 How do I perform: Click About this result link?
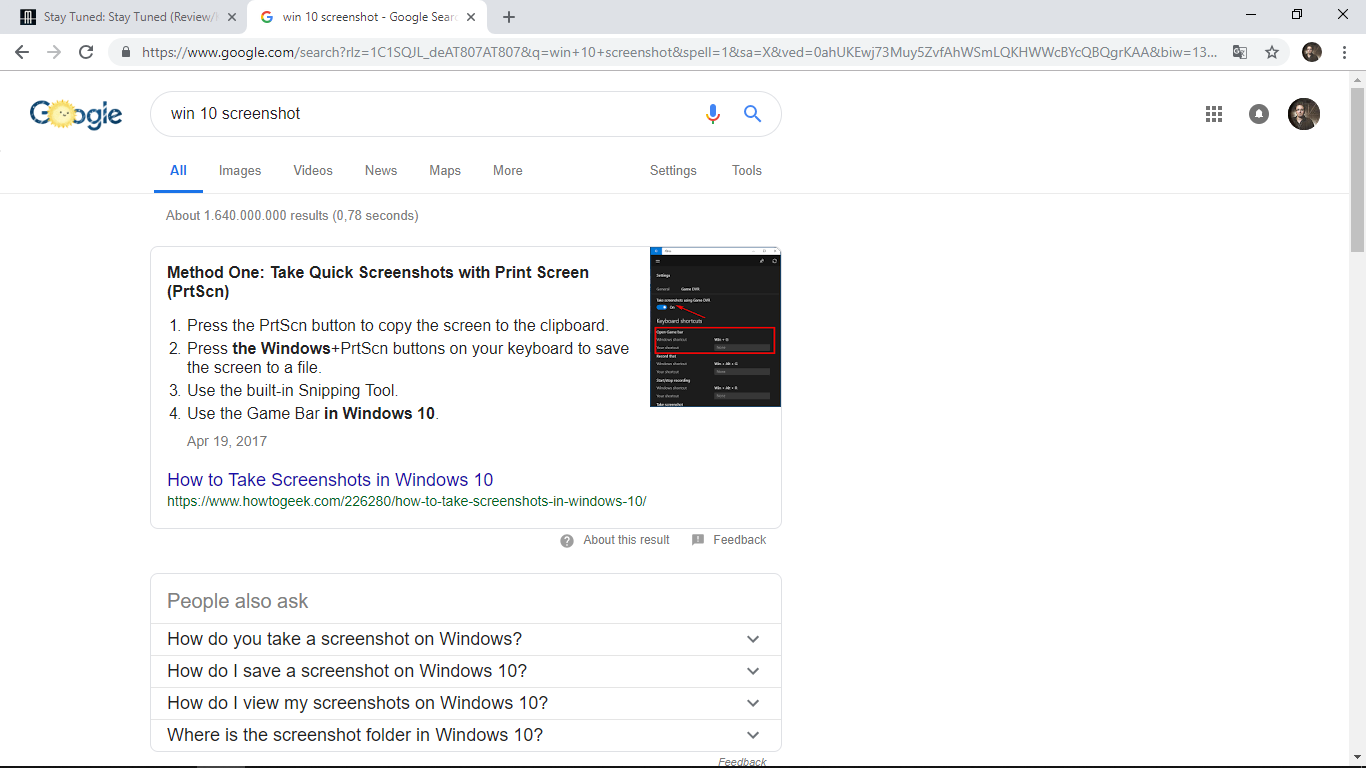[626, 540]
